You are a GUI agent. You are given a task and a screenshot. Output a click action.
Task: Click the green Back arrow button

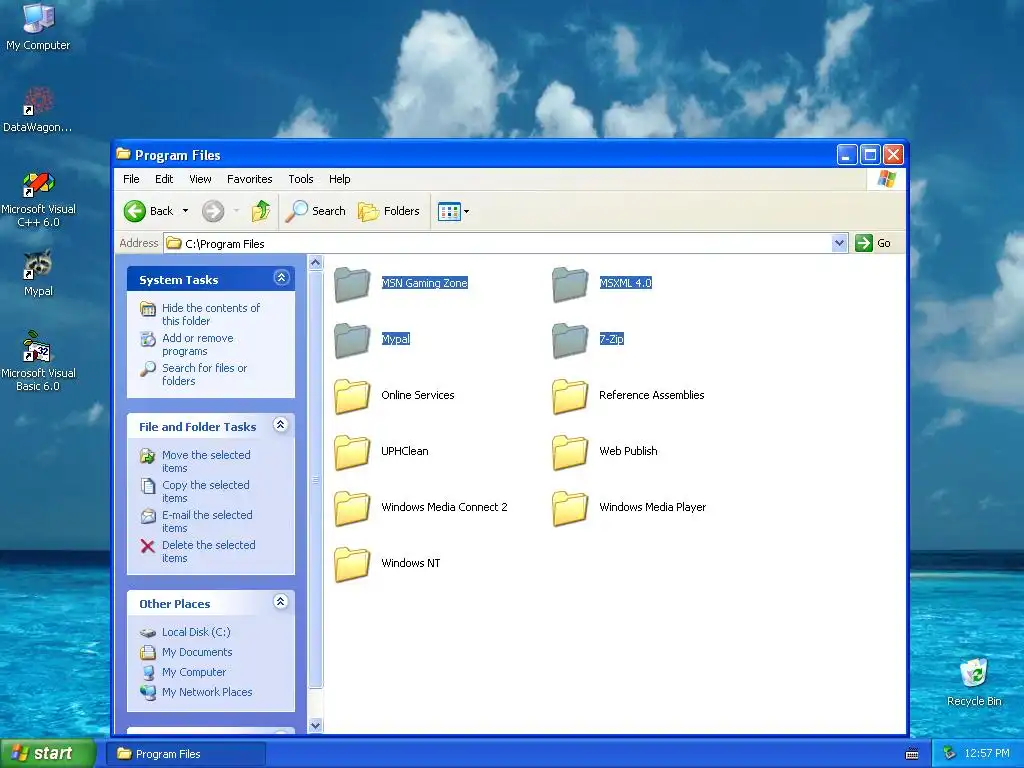(x=135, y=211)
